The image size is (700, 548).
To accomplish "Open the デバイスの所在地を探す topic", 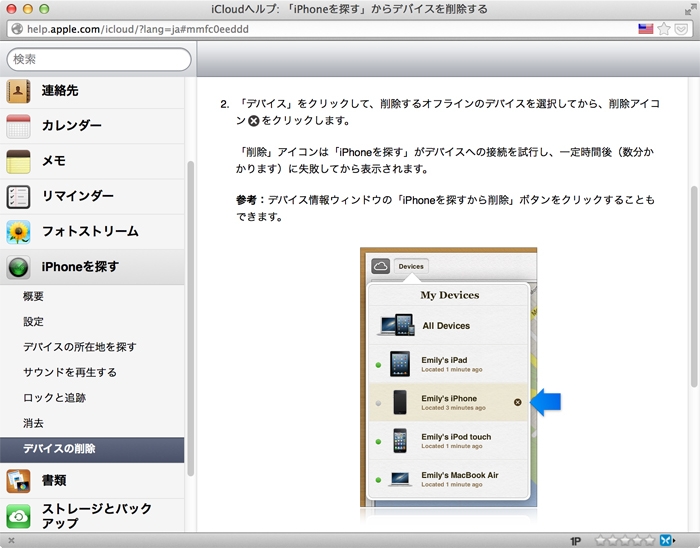I will coord(80,347).
